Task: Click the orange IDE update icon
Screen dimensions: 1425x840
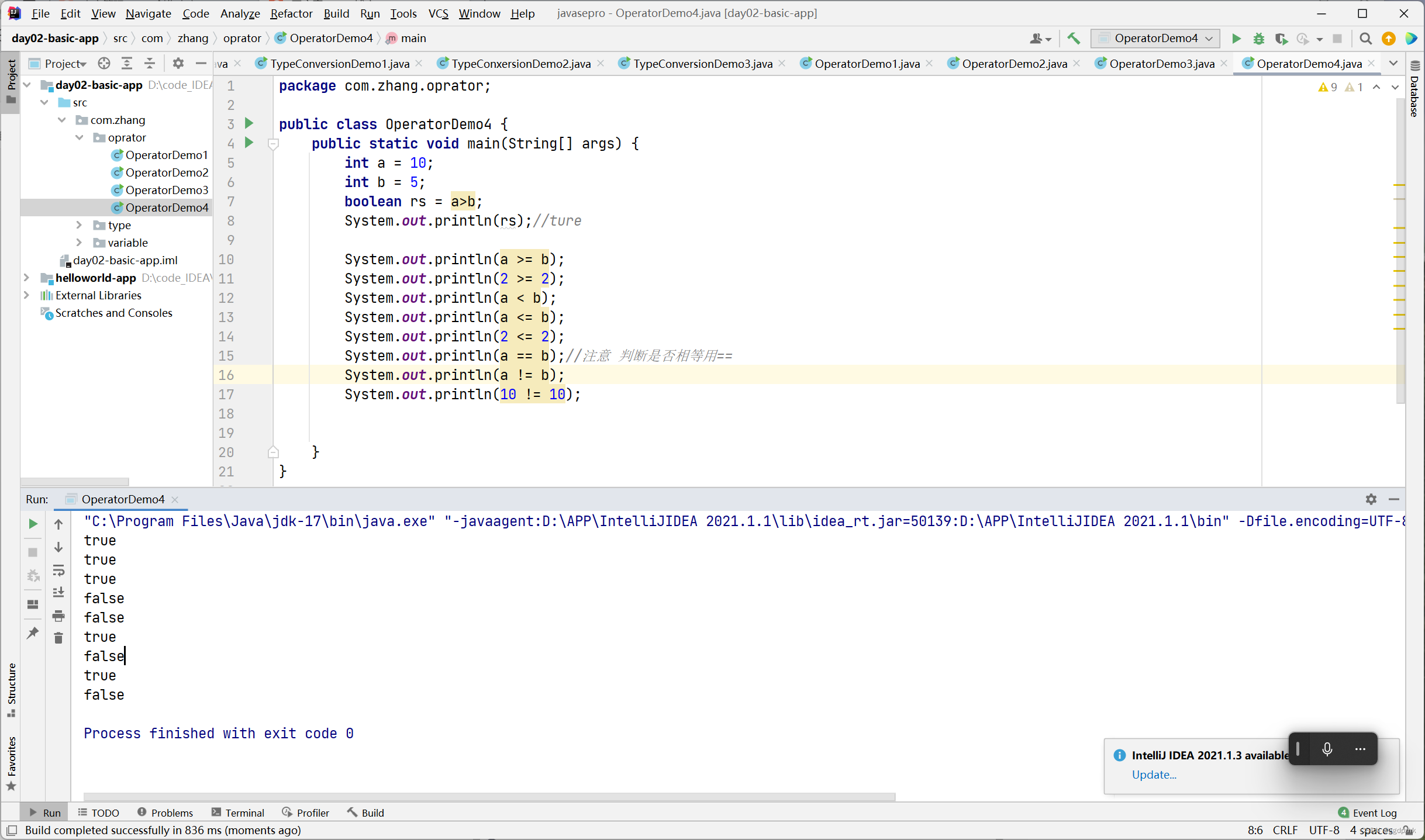Action: [x=1388, y=39]
